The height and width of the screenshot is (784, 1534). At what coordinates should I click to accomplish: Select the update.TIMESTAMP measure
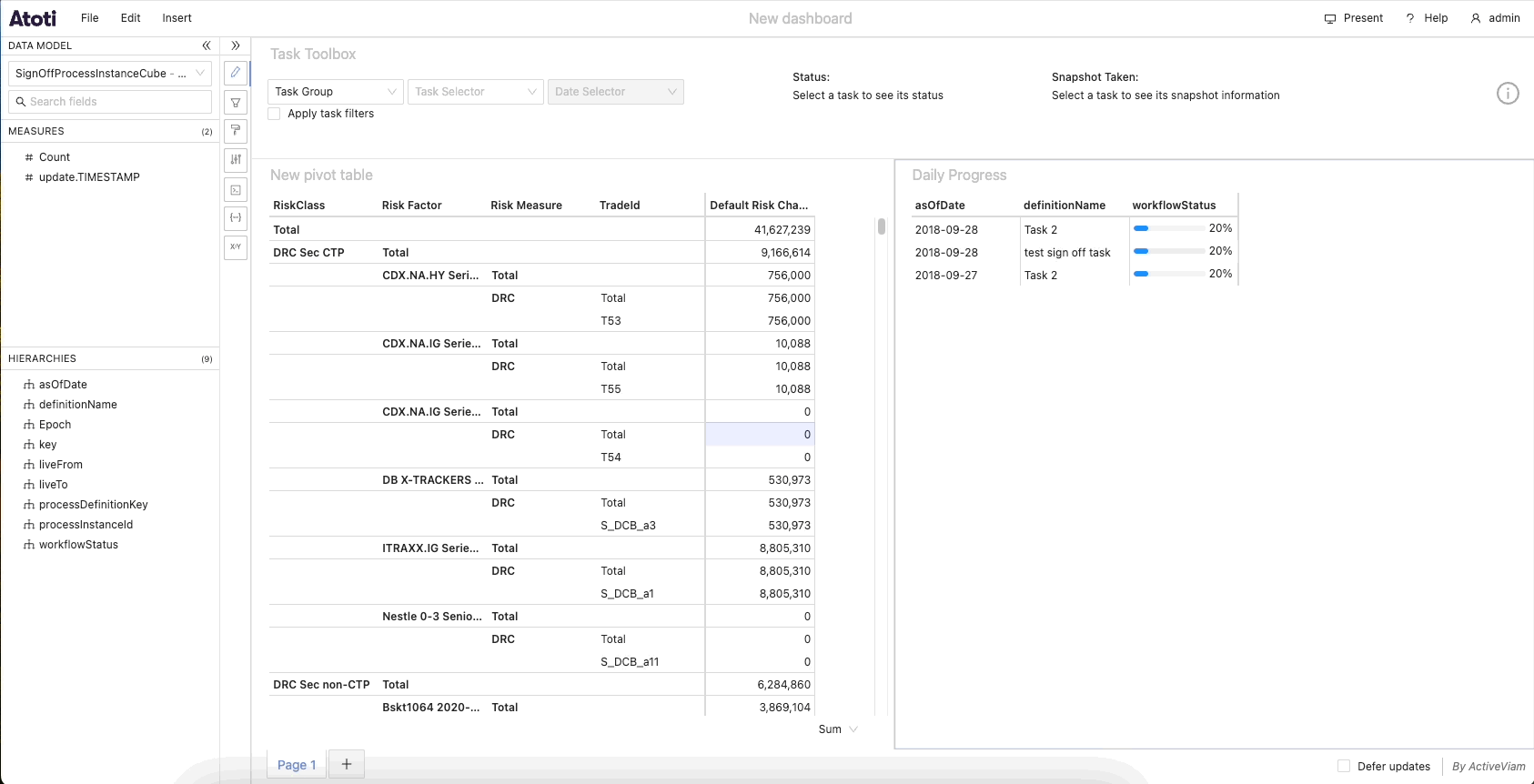point(89,177)
